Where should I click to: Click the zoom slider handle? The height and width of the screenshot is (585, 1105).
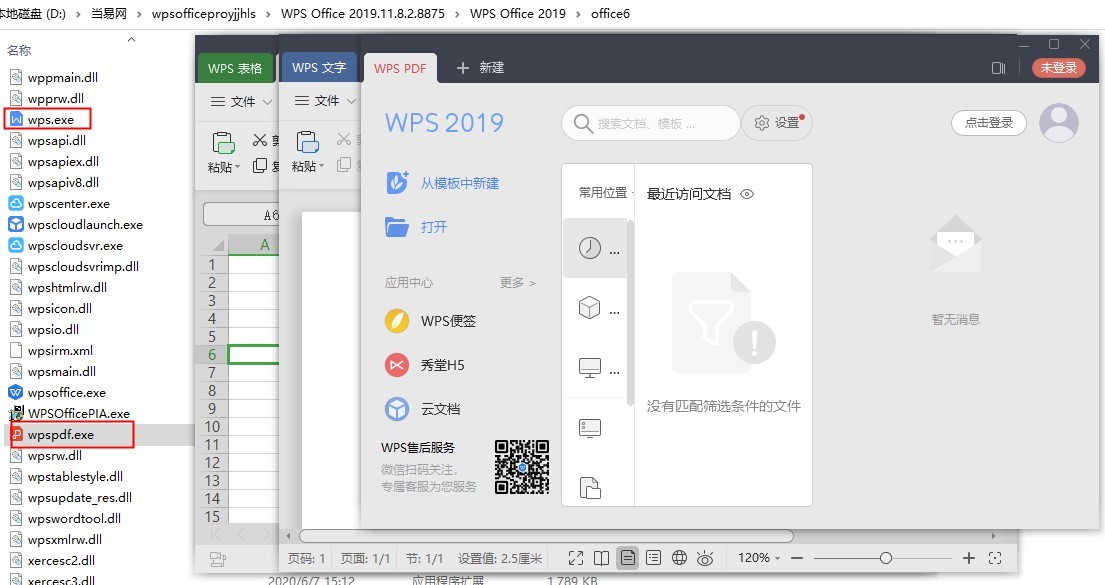pos(885,558)
